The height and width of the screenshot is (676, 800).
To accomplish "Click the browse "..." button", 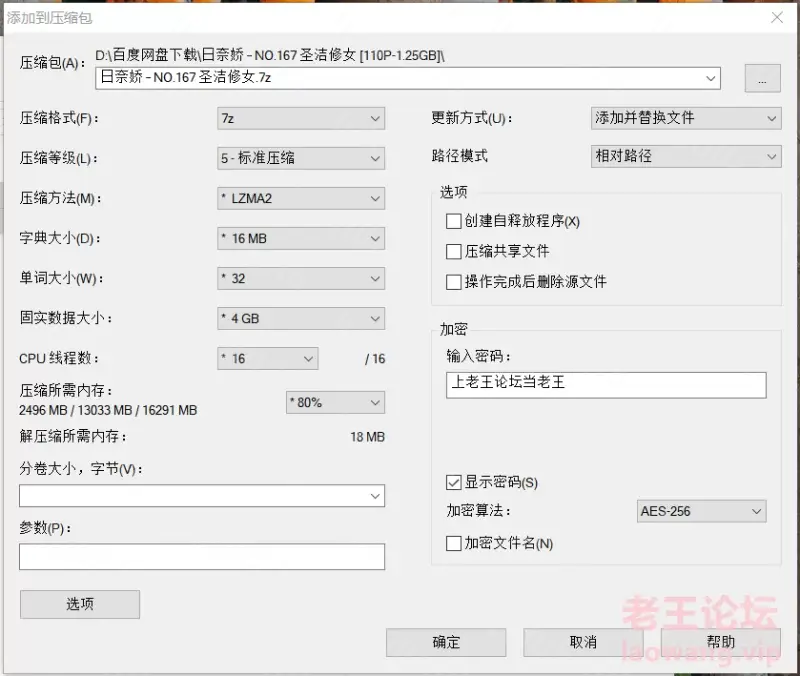I will tap(762, 78).
